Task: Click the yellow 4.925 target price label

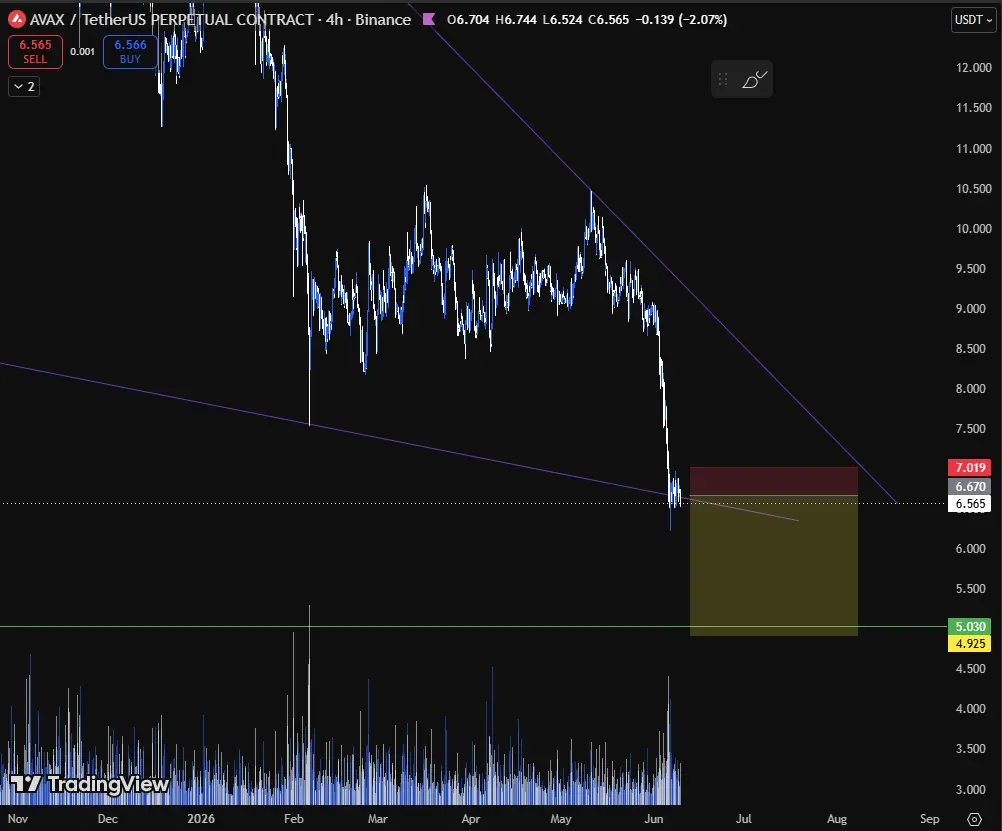Action: [970, 644]
